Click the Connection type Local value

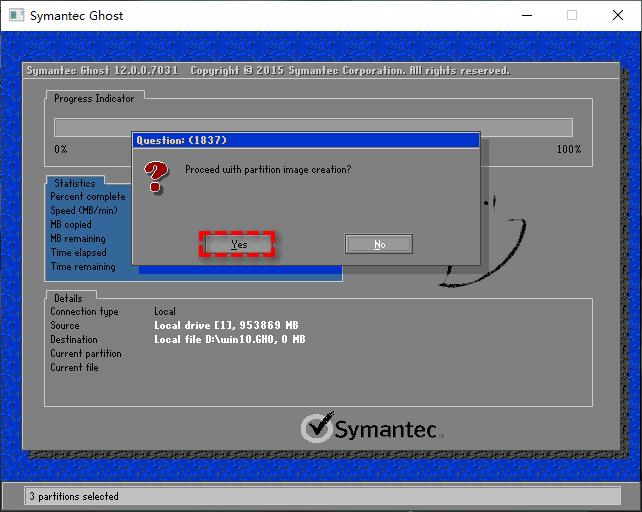[165, 312]
